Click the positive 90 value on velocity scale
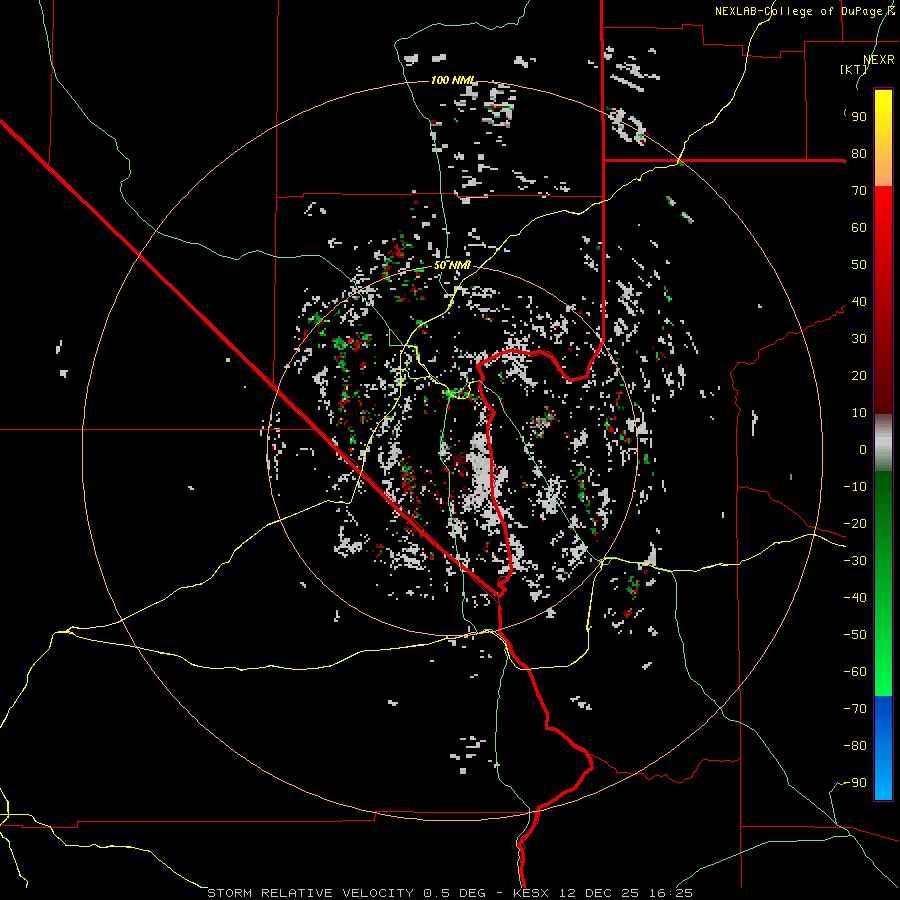 click(x=859, y=117)
